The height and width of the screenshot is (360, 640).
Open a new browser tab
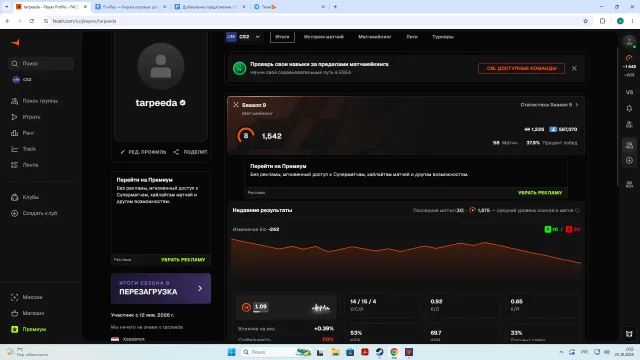coord(335,7)
